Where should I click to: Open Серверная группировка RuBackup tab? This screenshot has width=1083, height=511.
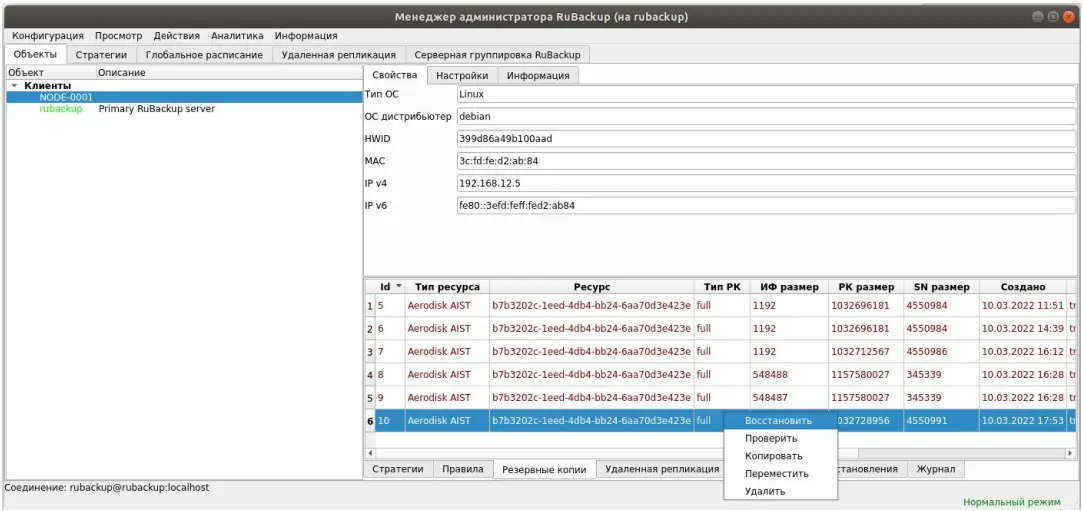pyautogui.click(x=497, y=55)
